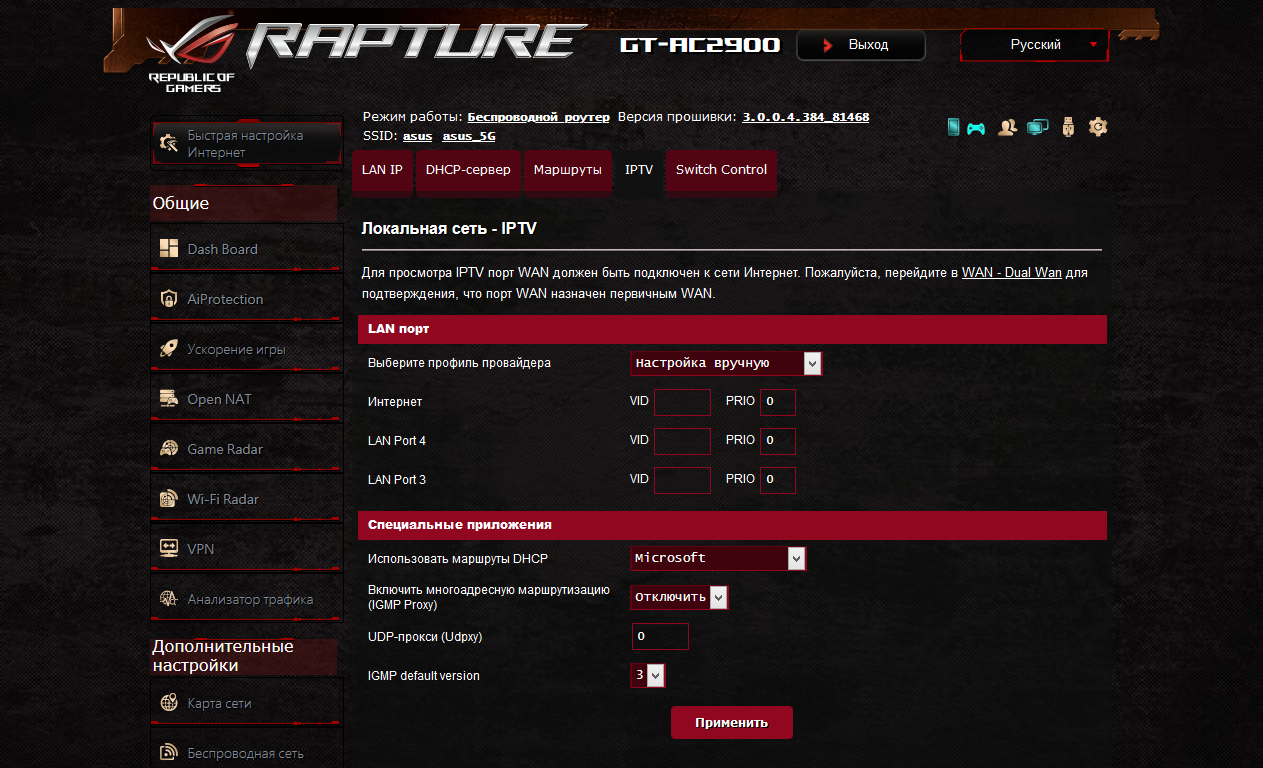Click the game controller status icon

[x=976, y=128]
